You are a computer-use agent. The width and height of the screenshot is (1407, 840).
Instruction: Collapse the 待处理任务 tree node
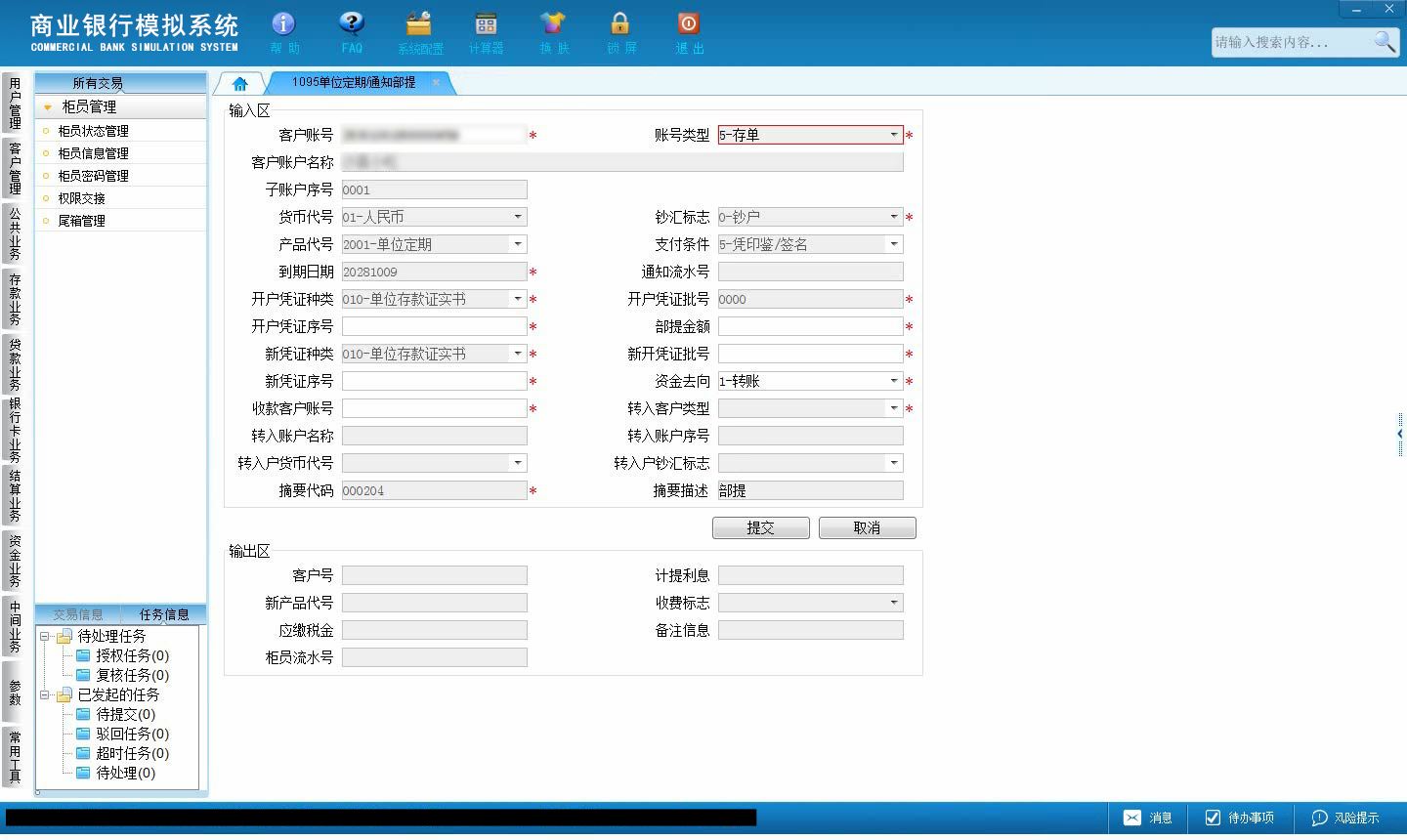tap(44, 636)
